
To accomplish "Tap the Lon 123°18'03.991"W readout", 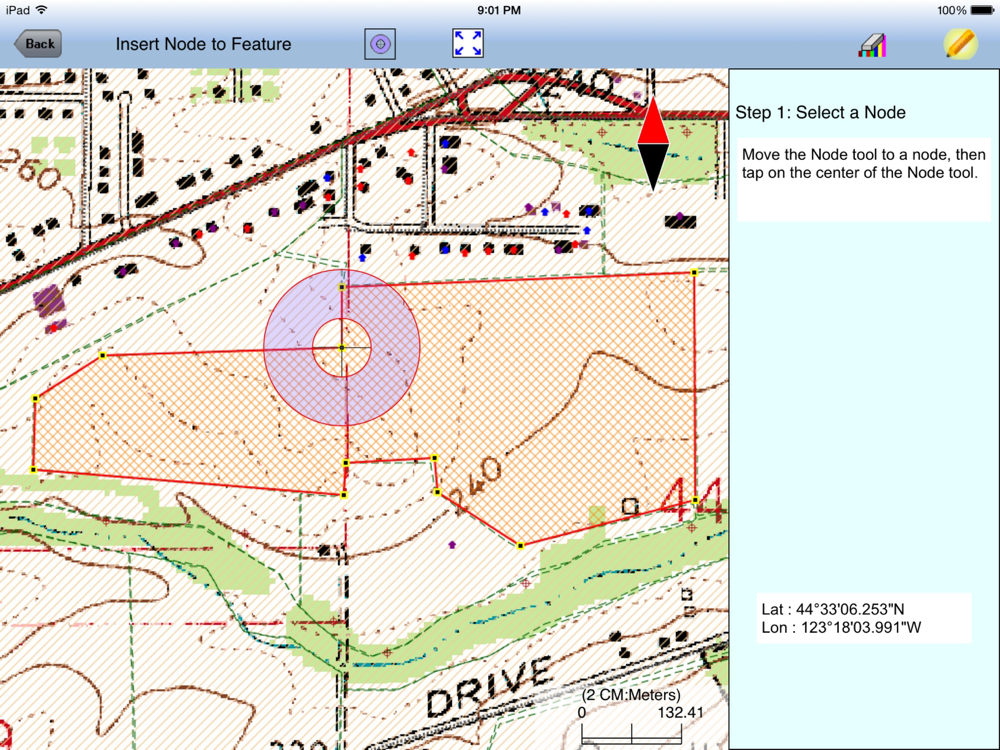I will (x=841, y=628).
